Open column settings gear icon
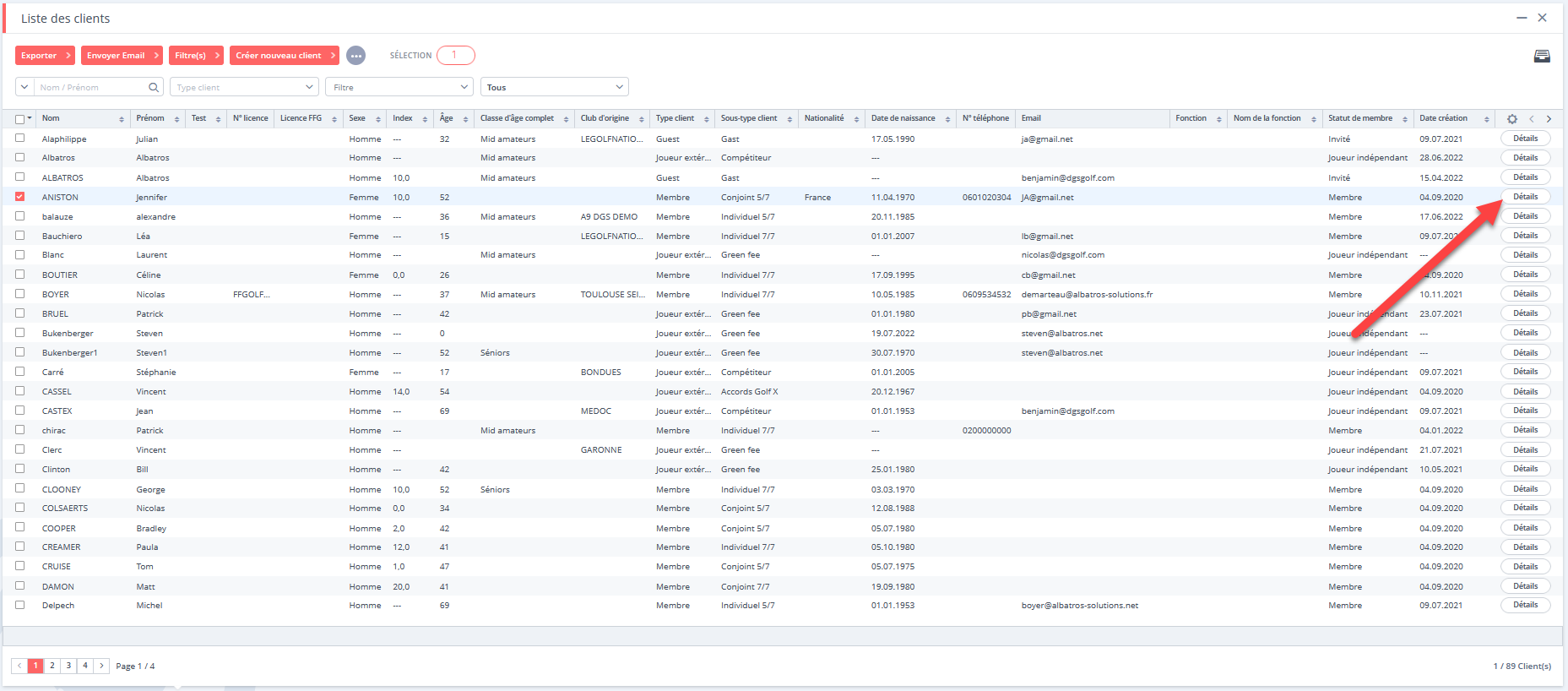This screenshot has width=1568, height=691. click(x=1512, y=119)
